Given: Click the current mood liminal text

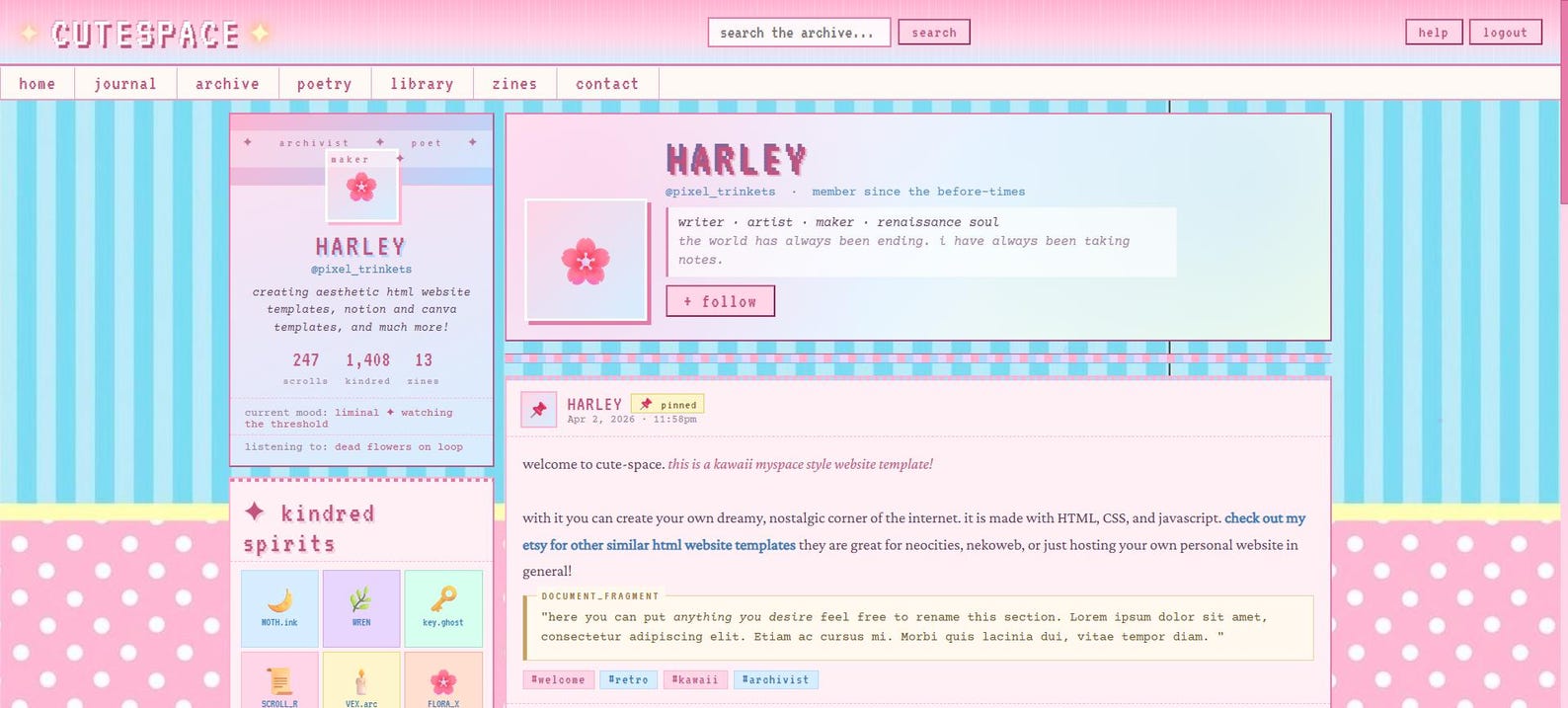Looking at the screenshot, I should [x=350, y=419].
